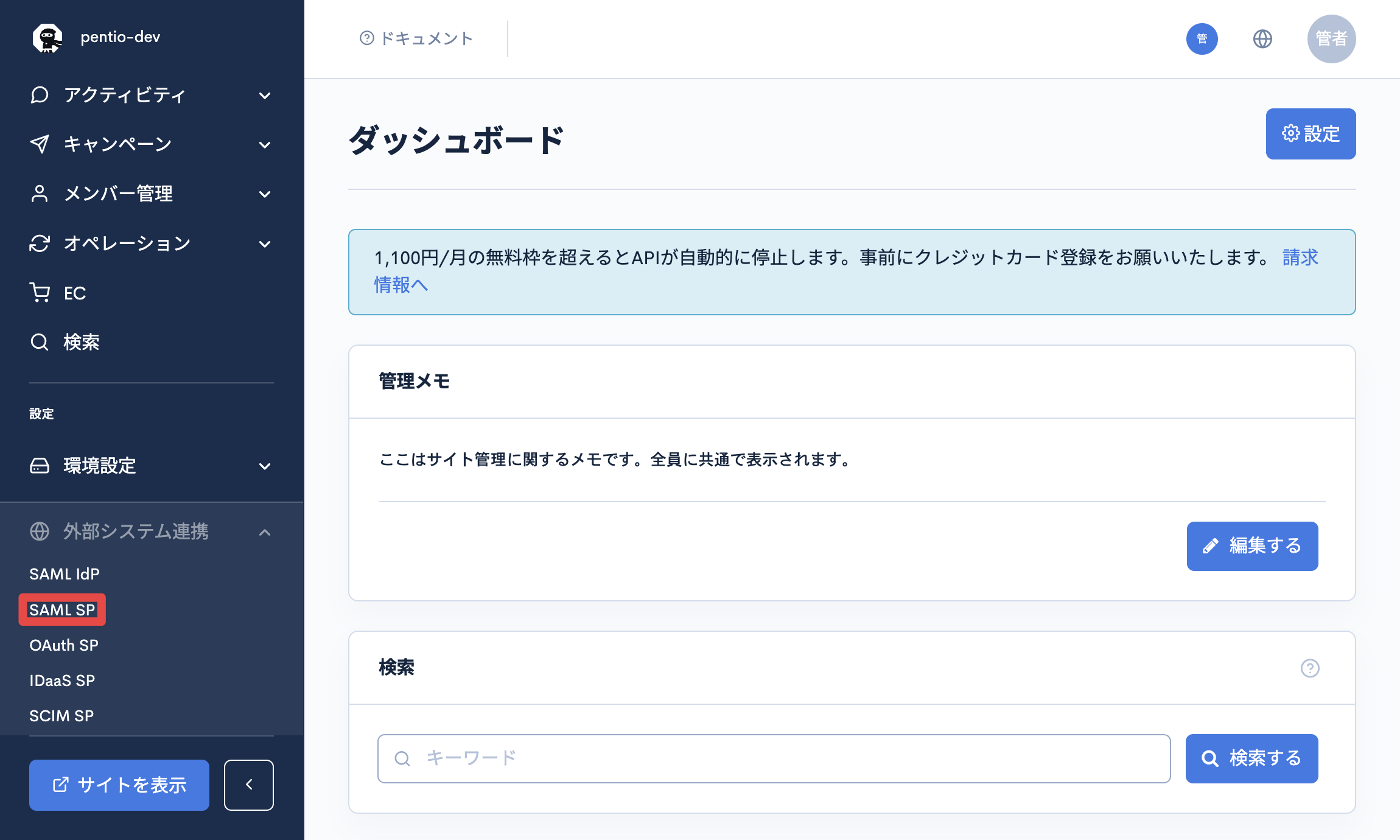This screenshot has height=840, width=1400.
Task: Click the blue 管 round badge
Action: [1202, 39]
